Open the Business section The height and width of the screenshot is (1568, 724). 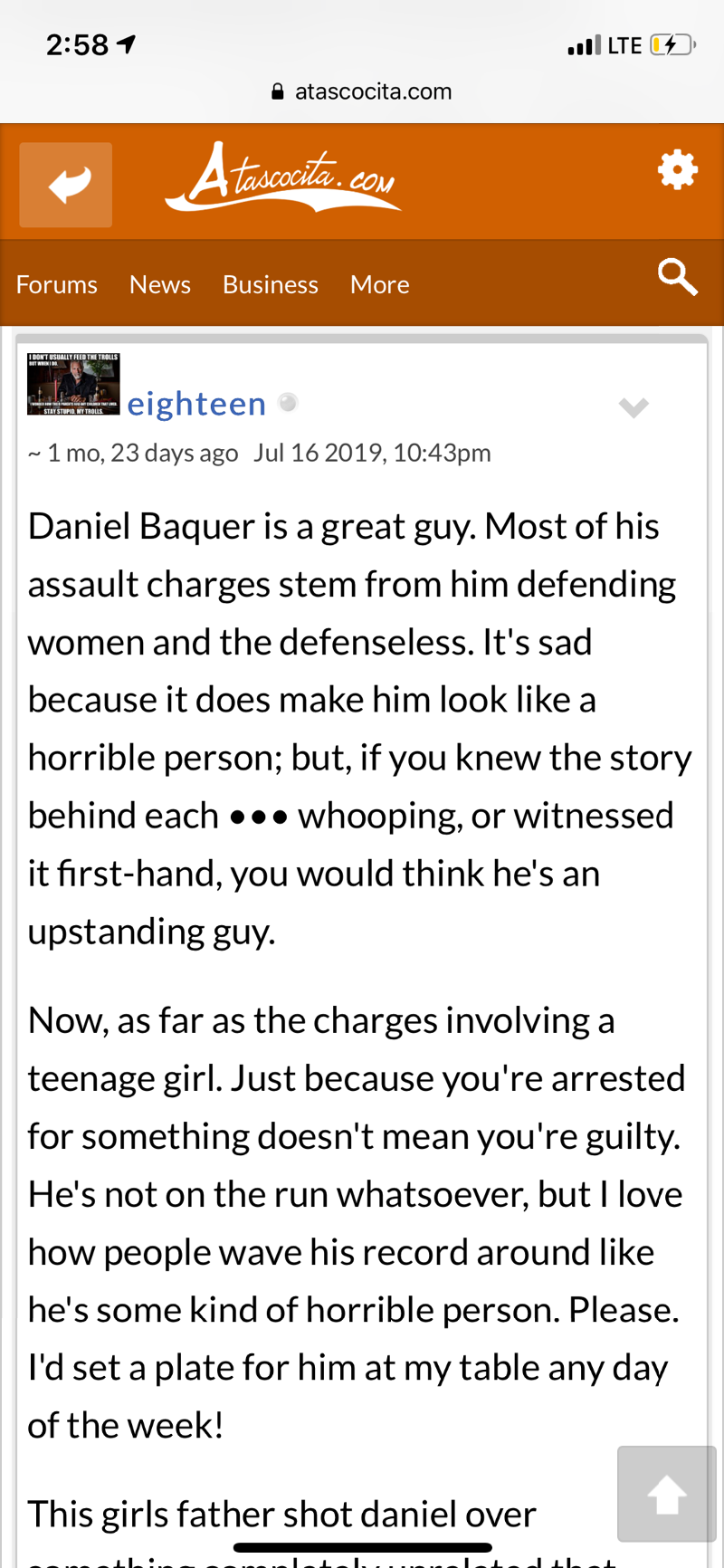270,284
